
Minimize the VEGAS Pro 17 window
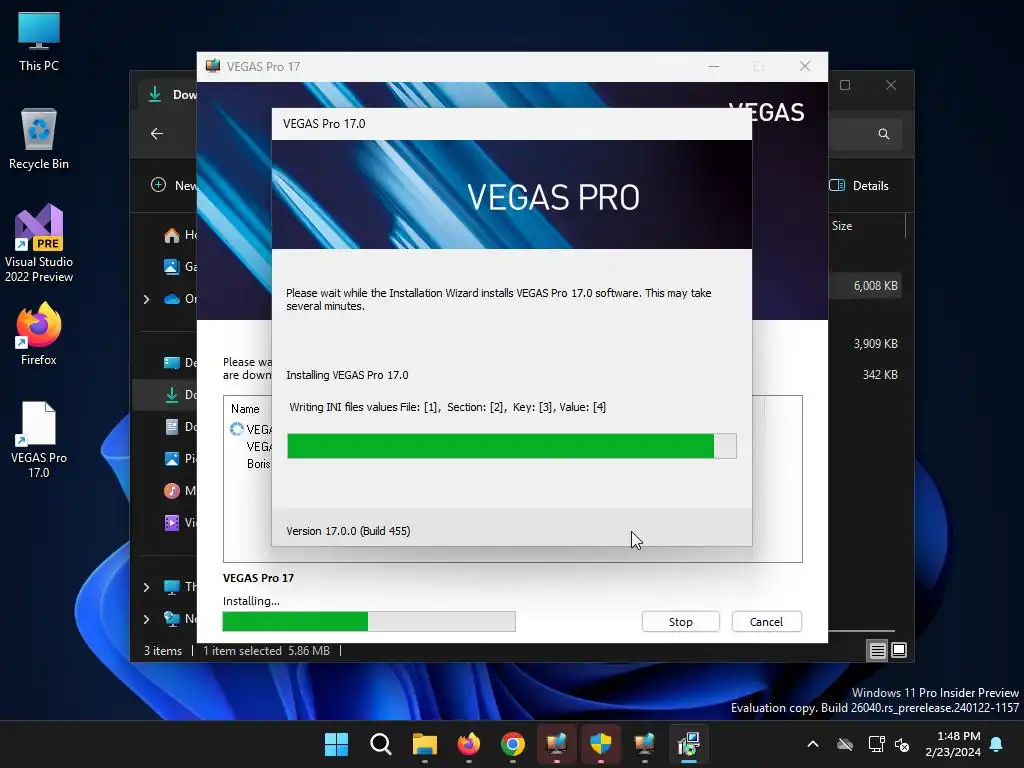coord(714,67)
